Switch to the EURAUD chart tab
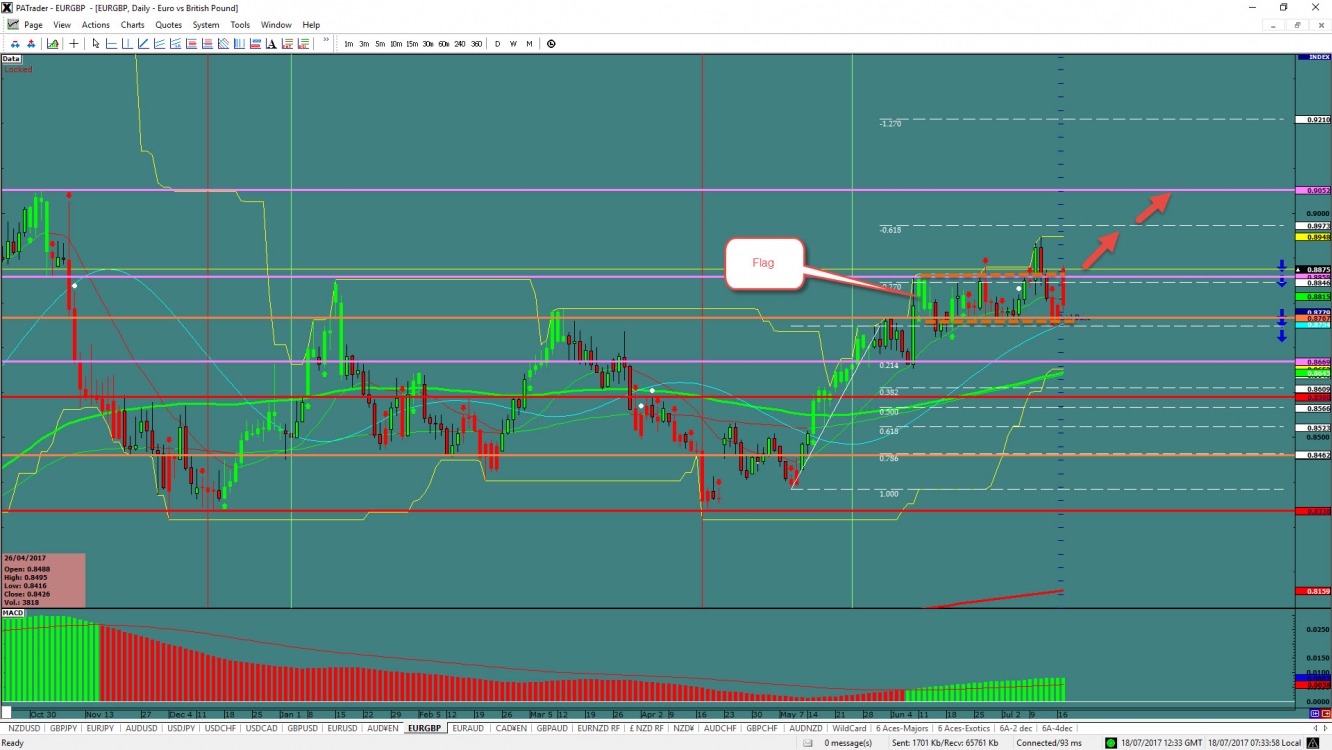This screenshot has height=750, width=1332. (468, 728)
